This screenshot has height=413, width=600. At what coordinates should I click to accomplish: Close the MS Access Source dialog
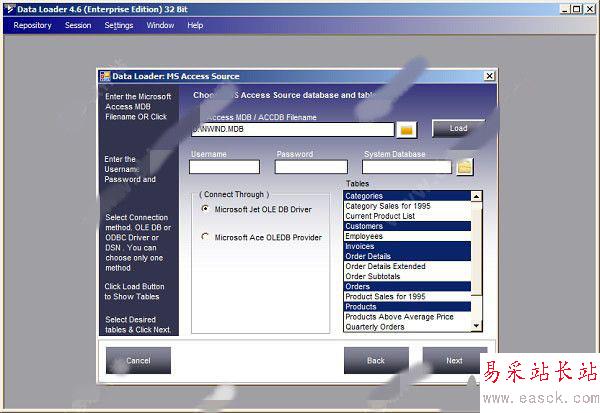coord(489,76)
